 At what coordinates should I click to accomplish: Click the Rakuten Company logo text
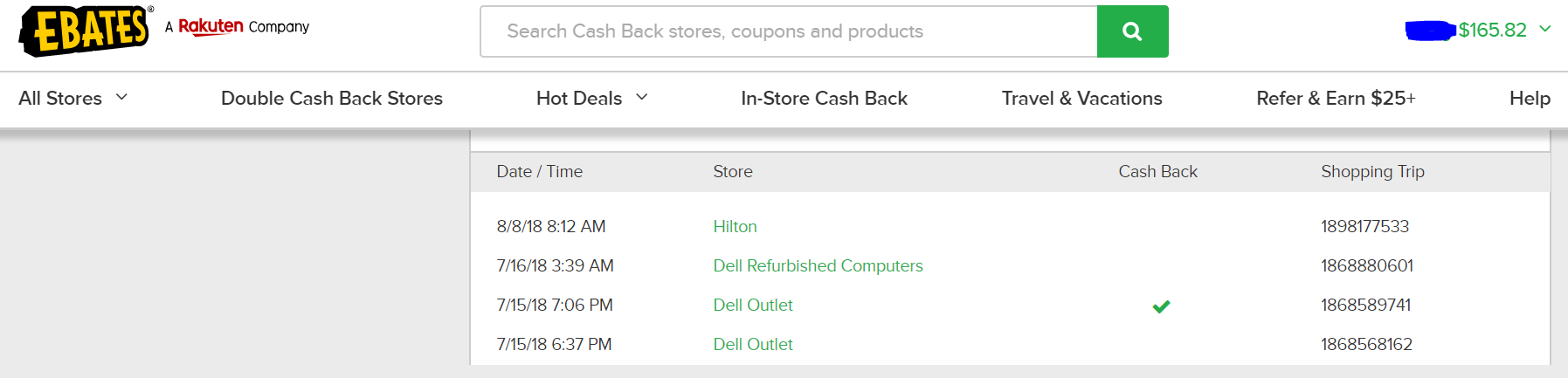237,26
